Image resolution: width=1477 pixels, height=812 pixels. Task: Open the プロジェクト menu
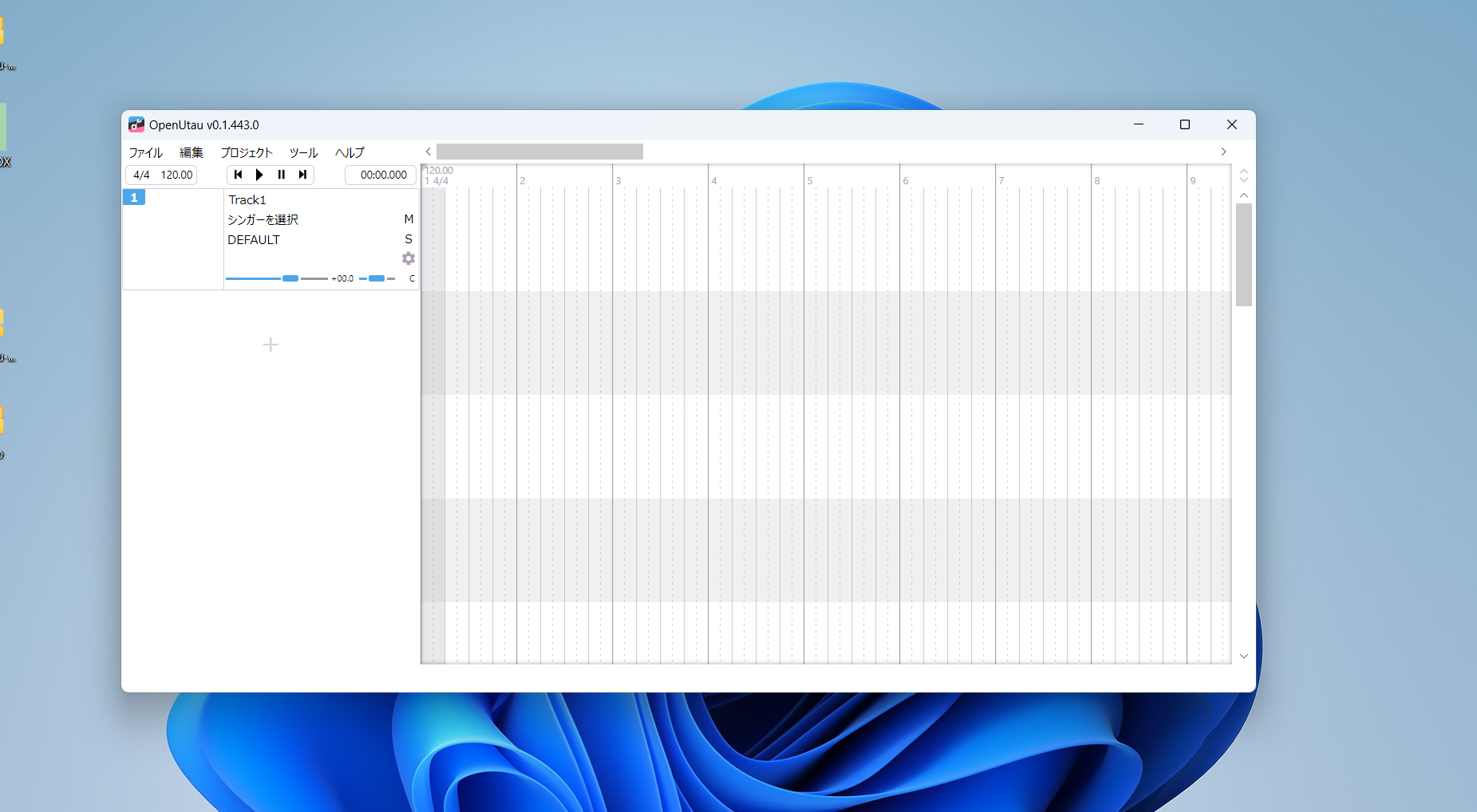click(246, 152)
